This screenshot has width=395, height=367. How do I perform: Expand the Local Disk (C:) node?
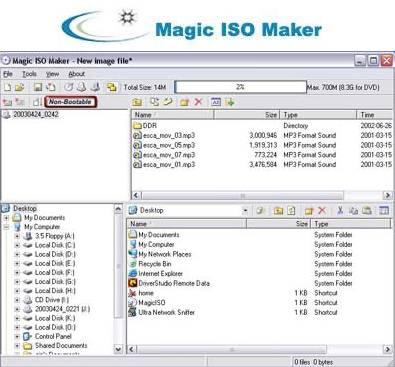(17, 245)
